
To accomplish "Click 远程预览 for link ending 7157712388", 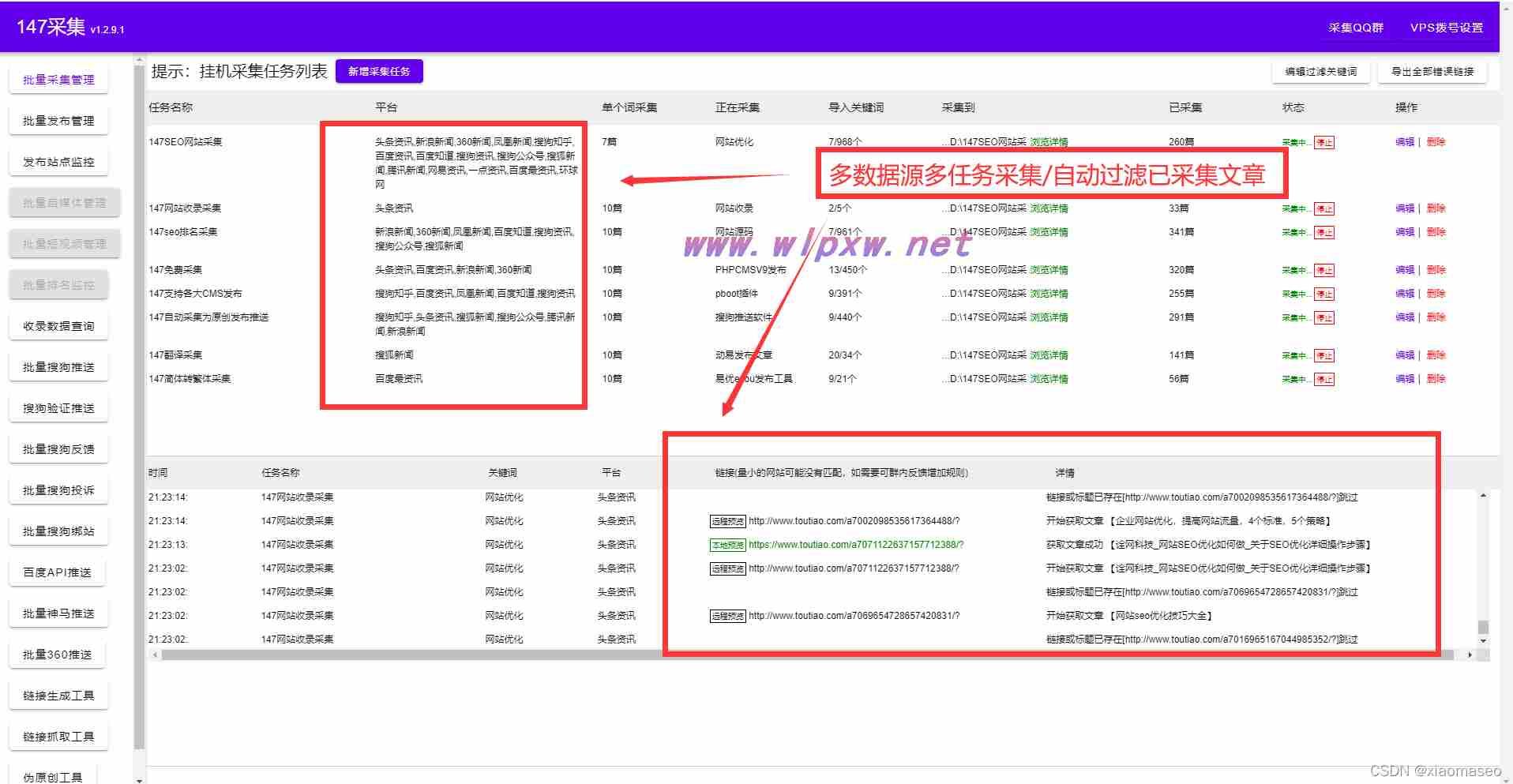I will point(727,569).
